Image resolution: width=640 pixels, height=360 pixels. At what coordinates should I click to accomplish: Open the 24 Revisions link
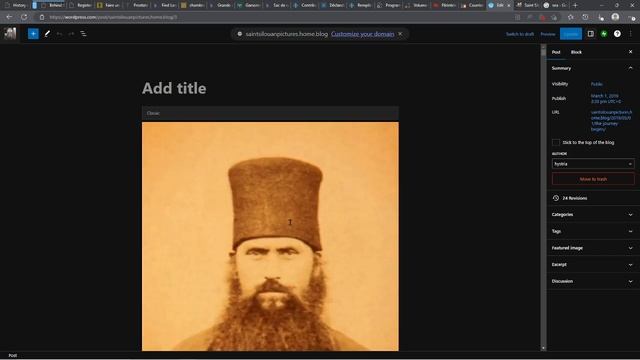pyautogui.click(x=575, y=198)
